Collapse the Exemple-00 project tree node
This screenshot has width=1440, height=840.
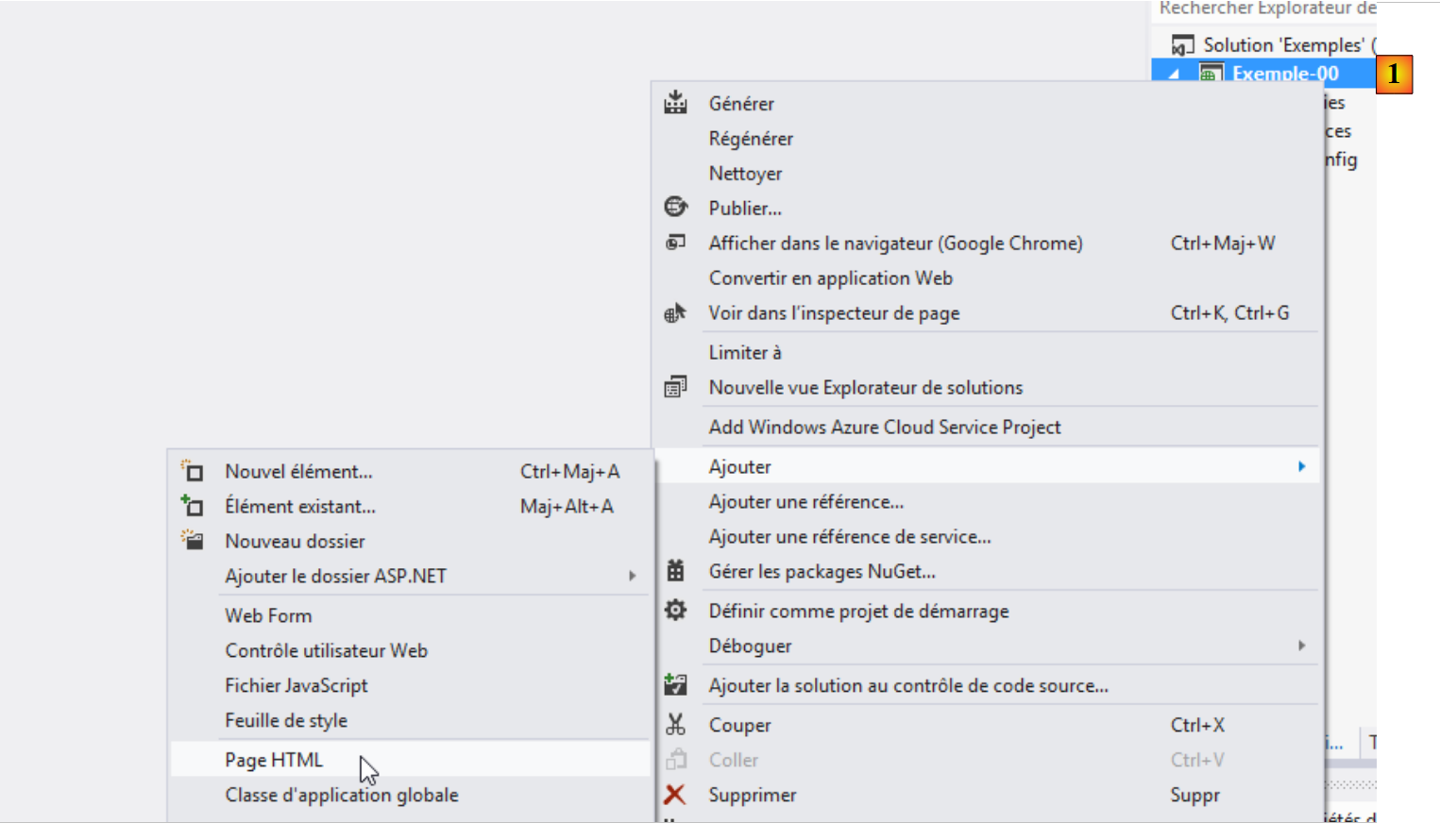(1174, 74)
